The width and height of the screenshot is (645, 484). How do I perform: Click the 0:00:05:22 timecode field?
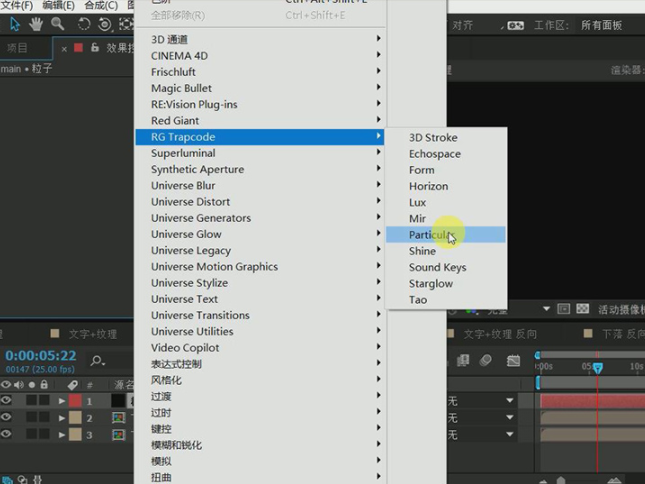point(41,355)
